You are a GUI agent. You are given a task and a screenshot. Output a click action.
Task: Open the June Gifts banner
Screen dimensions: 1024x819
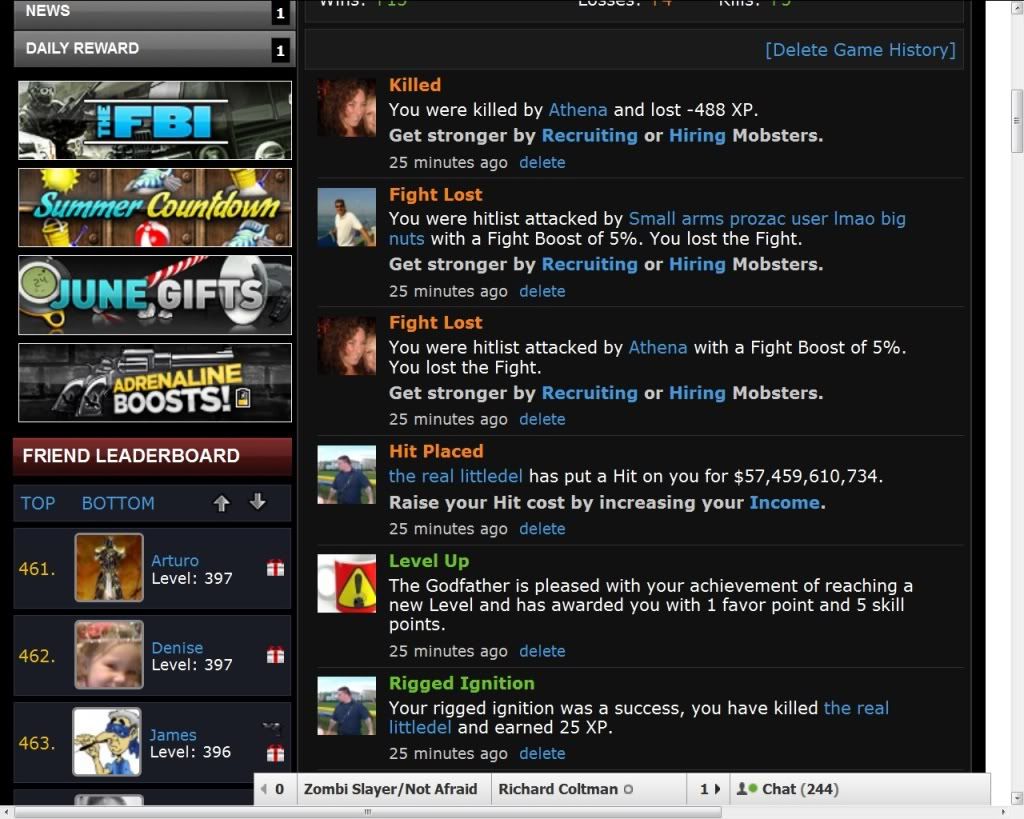point(155,295)
